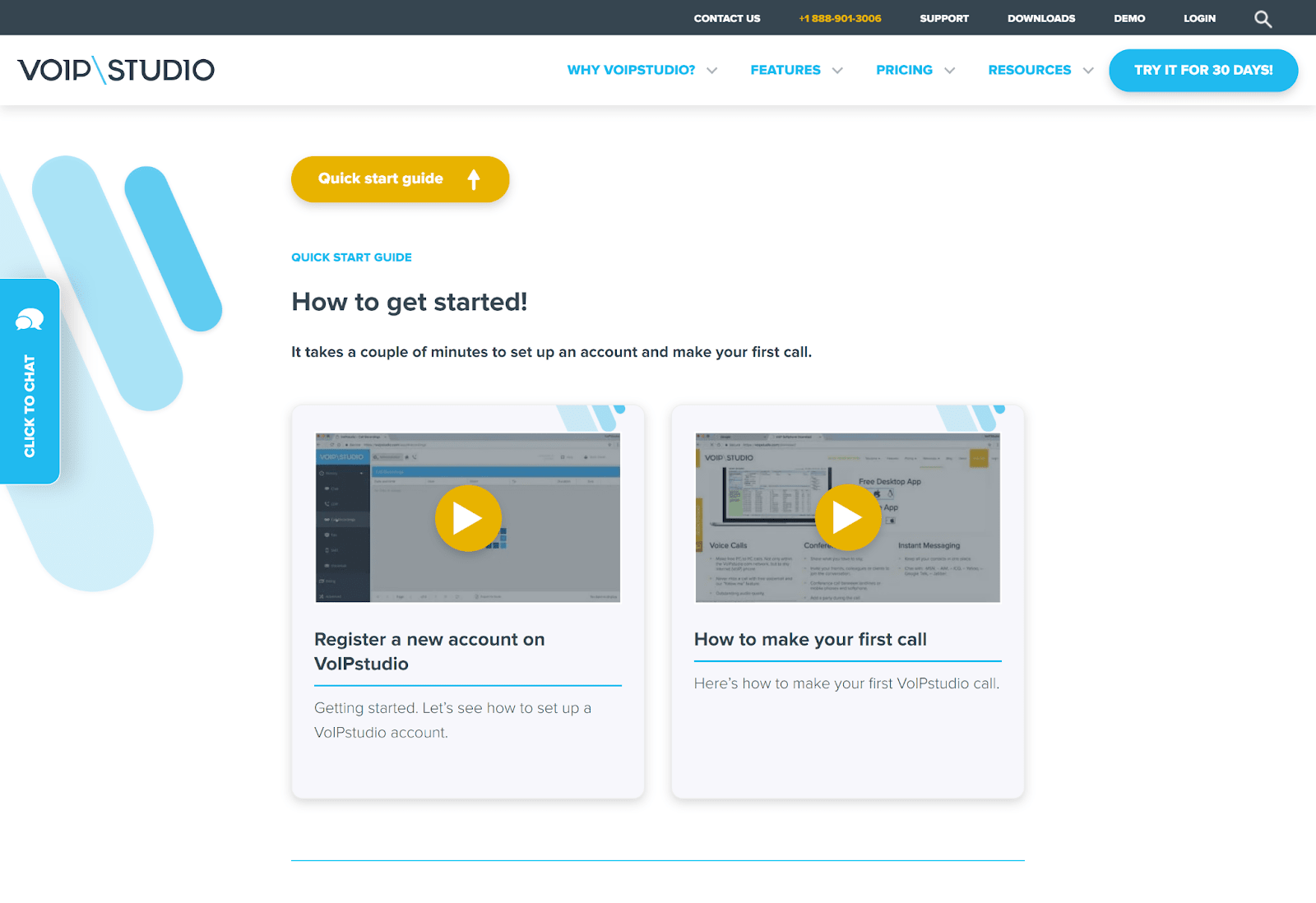
Task: Go to Contact Us
Action: [727, 18]
